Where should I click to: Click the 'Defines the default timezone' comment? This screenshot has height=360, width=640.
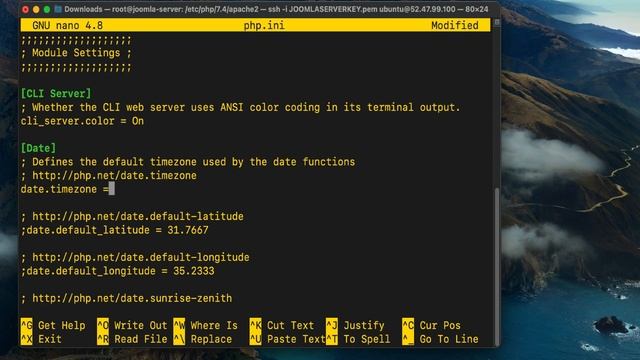pos(188,162)
